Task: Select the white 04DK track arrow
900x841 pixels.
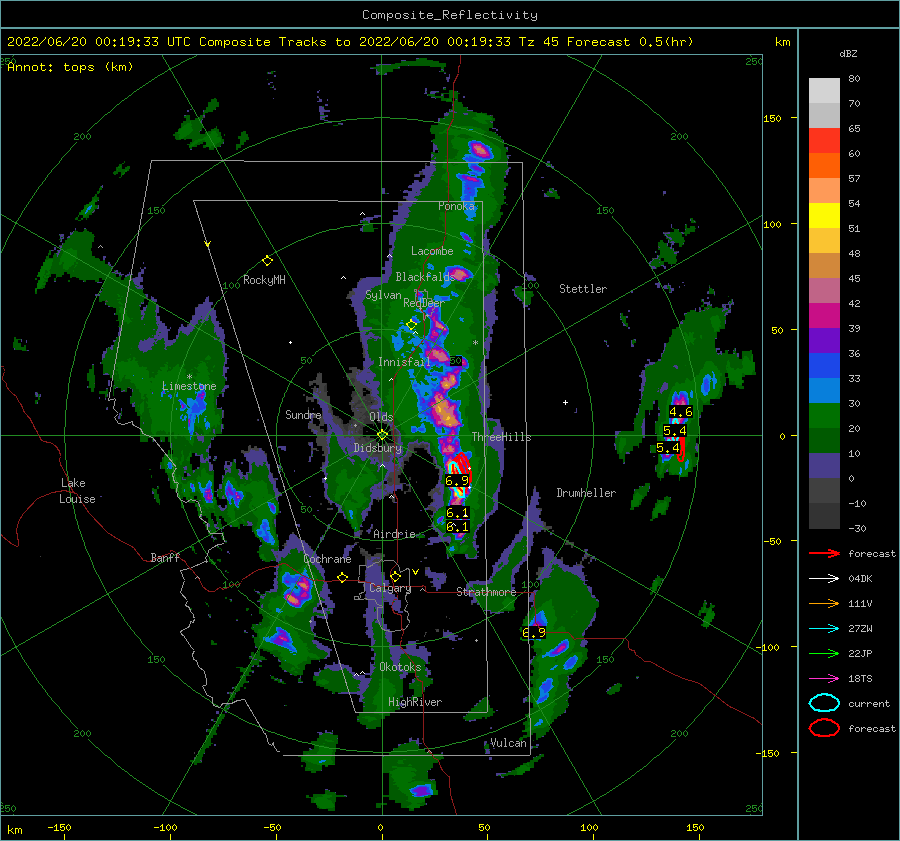Action: (x=824, y=579)
